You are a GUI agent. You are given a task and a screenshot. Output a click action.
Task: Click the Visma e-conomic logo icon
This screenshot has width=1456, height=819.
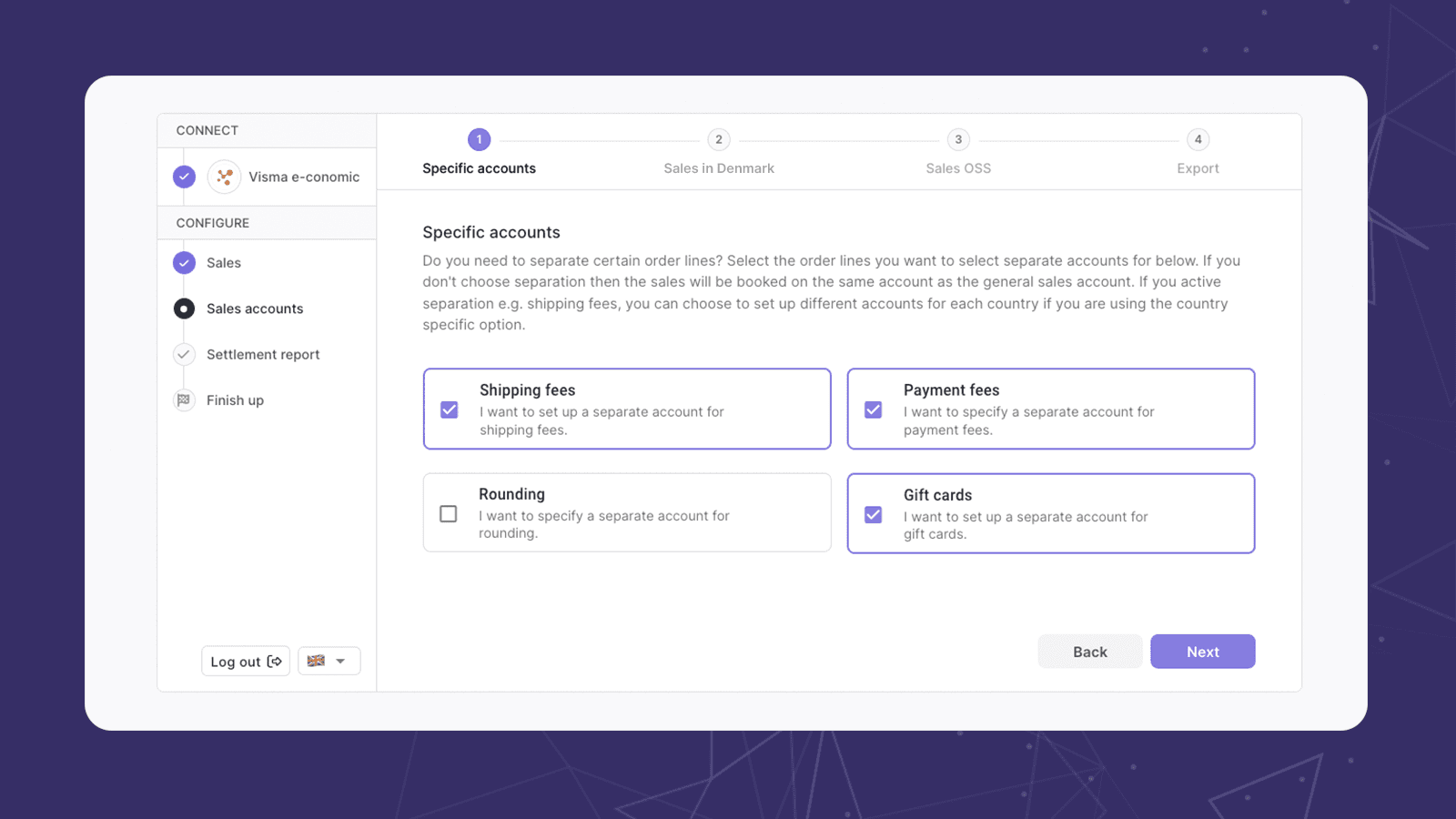click(224, 177)
